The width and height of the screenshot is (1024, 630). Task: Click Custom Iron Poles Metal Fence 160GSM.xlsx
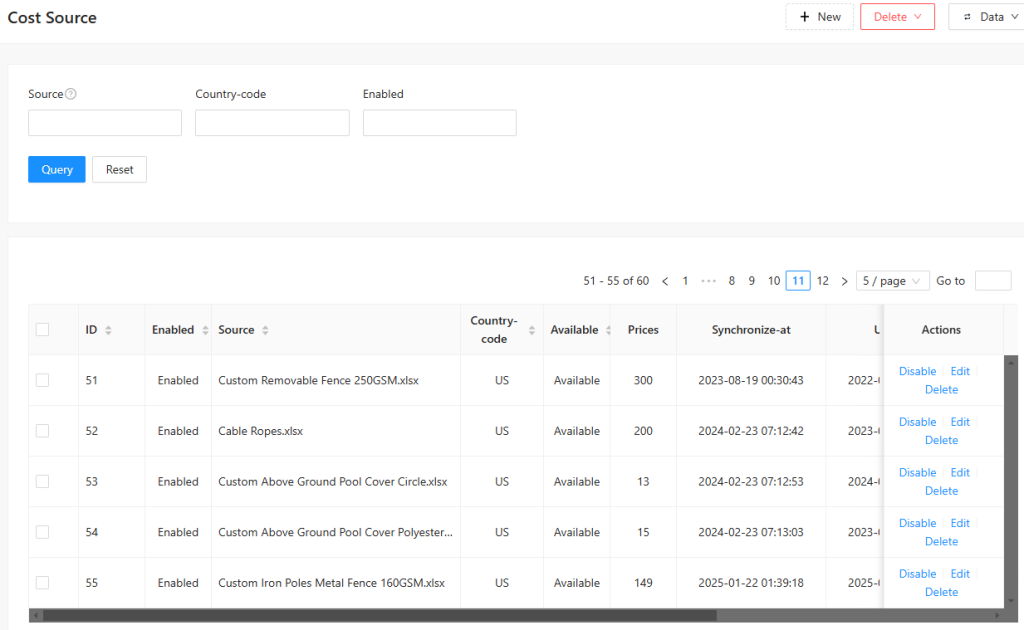331,583
